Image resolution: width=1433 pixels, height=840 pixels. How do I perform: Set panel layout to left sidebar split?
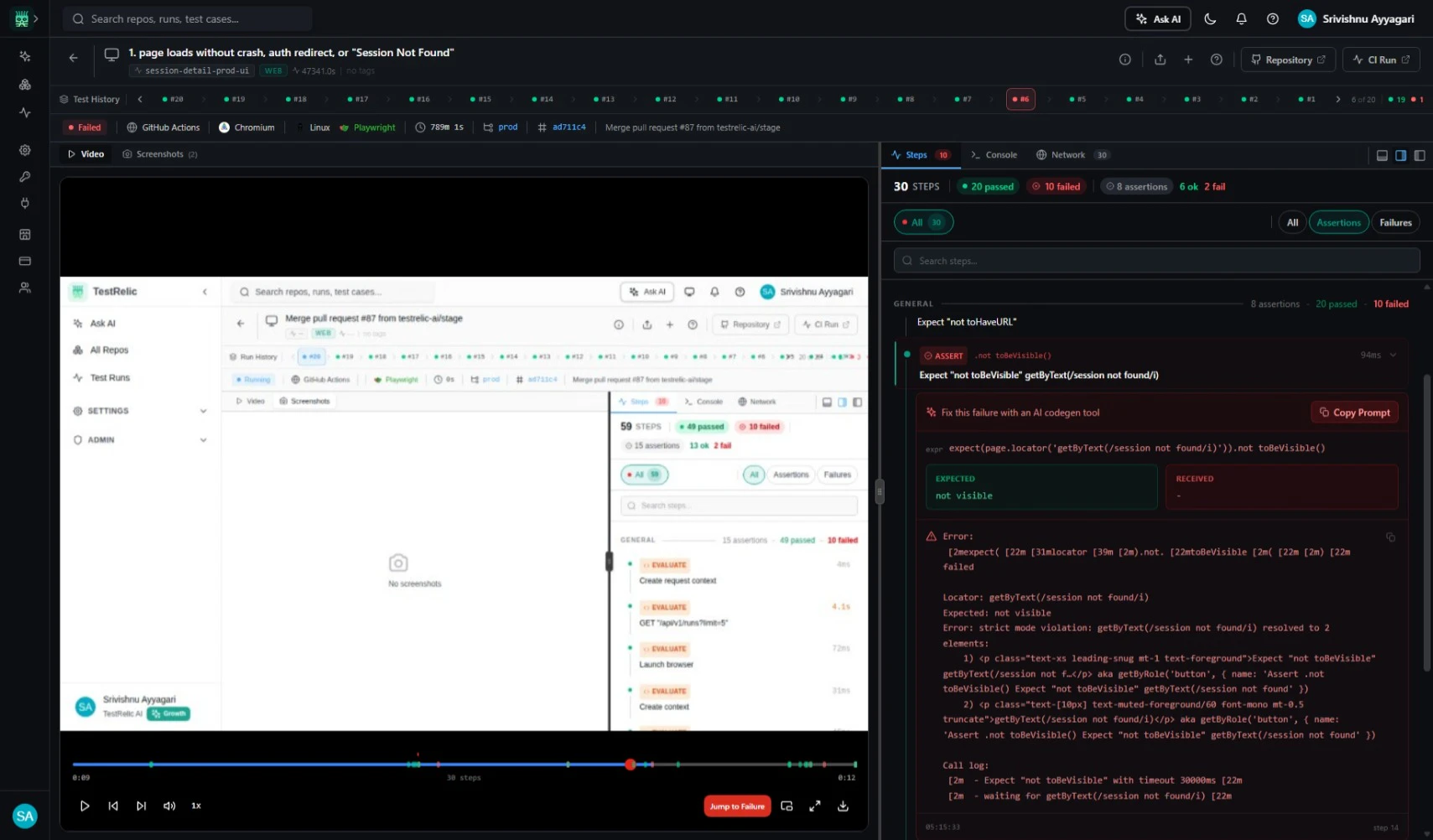click(x=1419, y=155)
